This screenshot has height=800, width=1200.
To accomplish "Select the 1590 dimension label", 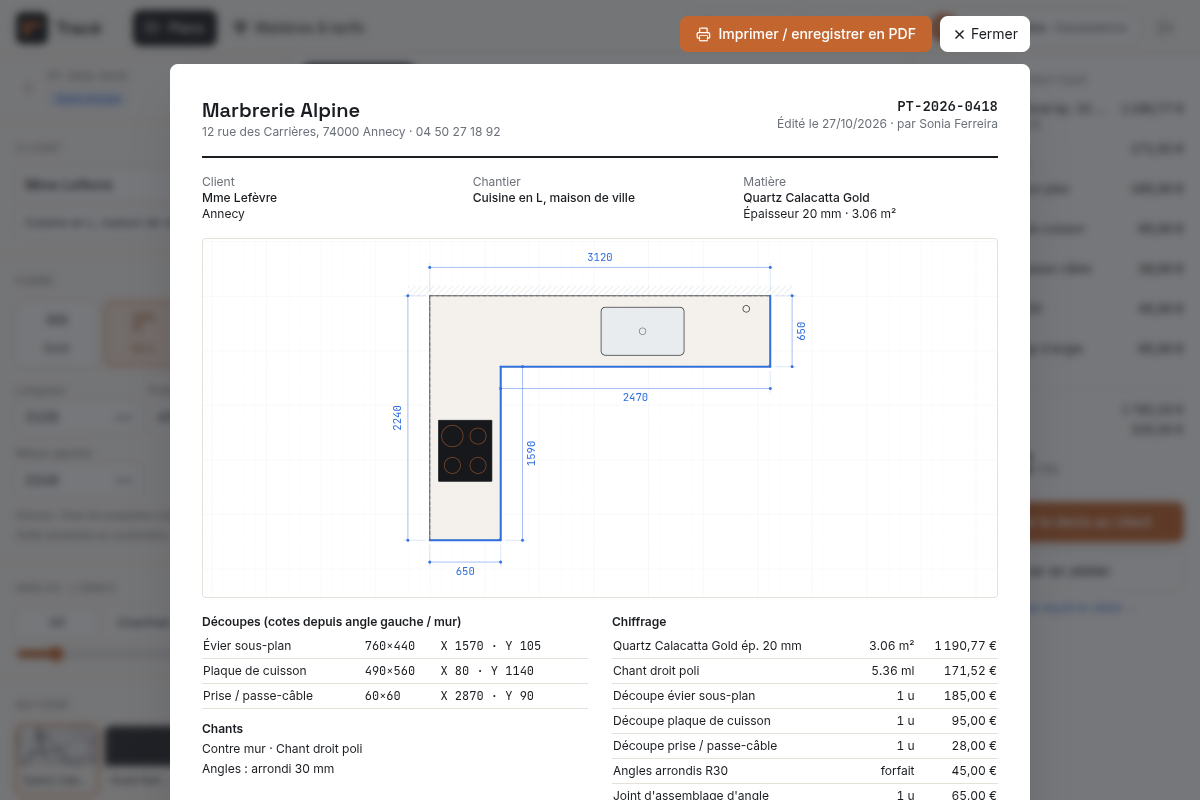I will tap(531, 453).
